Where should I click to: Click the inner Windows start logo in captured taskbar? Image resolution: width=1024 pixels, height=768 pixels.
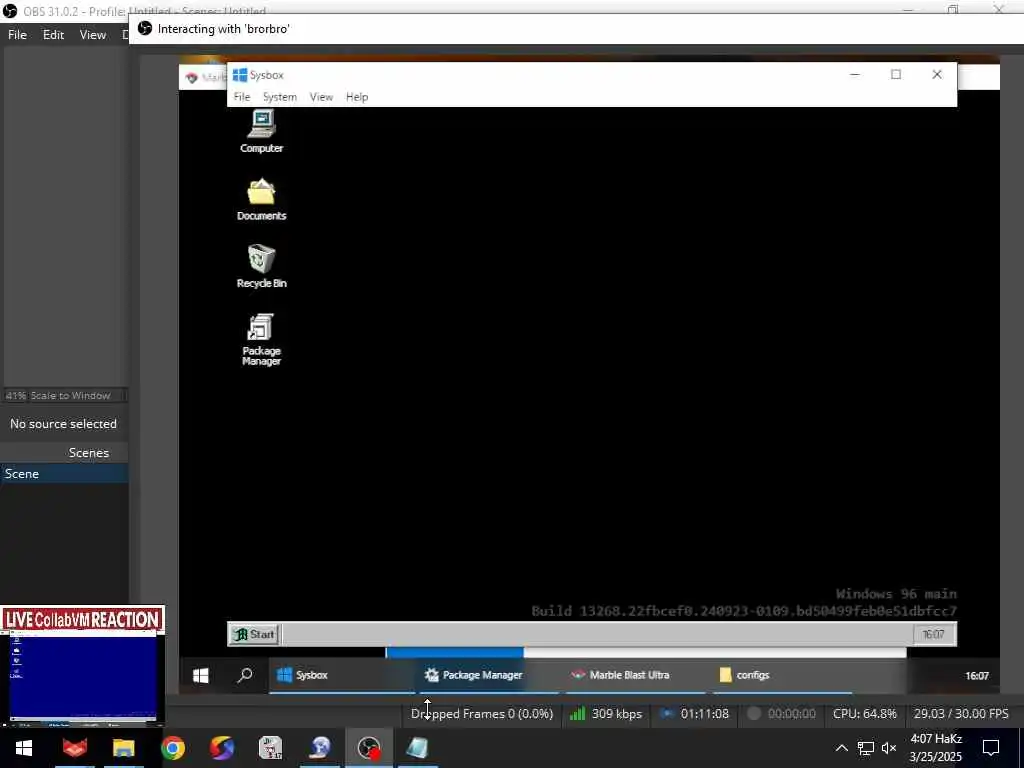pos(200,675)
